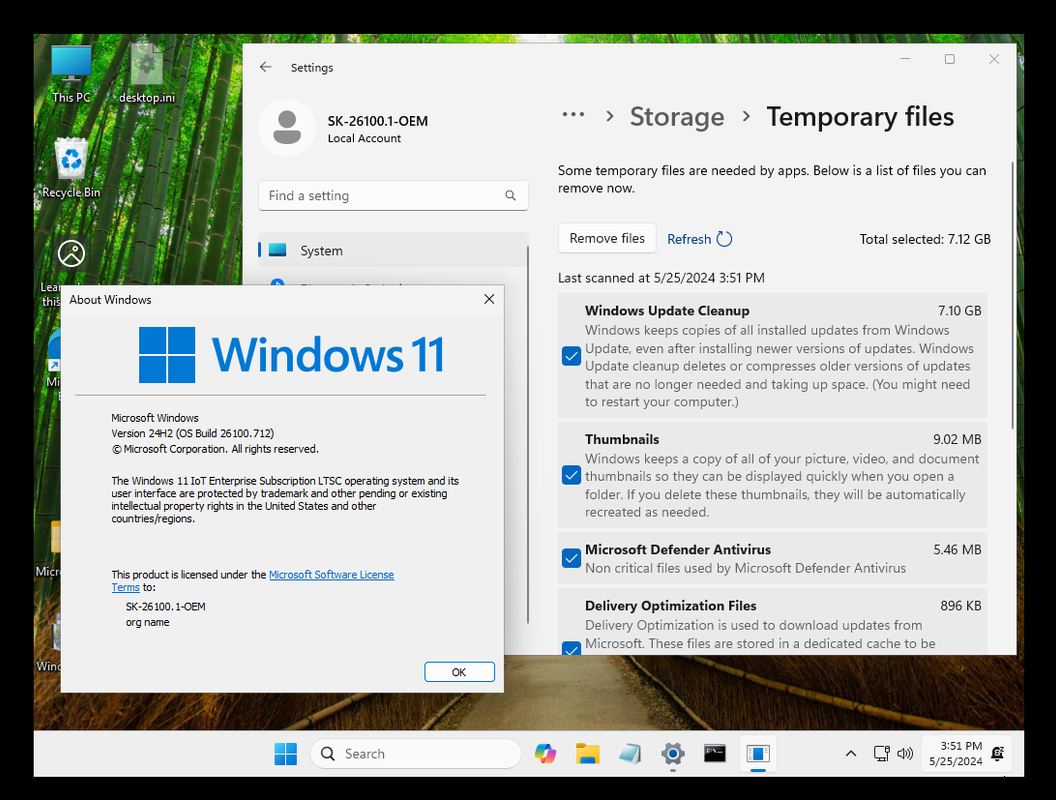Open the volume tray icon
1056x800 pixels.
(x=905, y=754)
